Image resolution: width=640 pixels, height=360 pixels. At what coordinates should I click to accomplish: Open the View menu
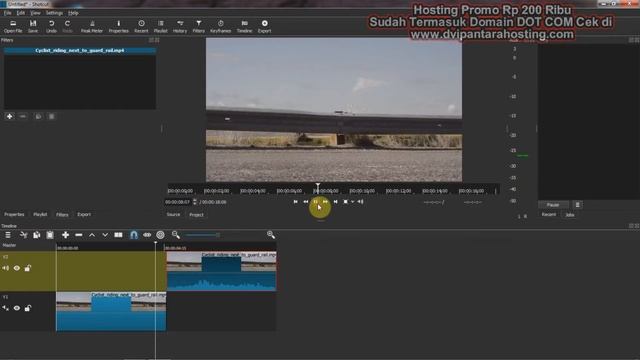tap(36, 13)
